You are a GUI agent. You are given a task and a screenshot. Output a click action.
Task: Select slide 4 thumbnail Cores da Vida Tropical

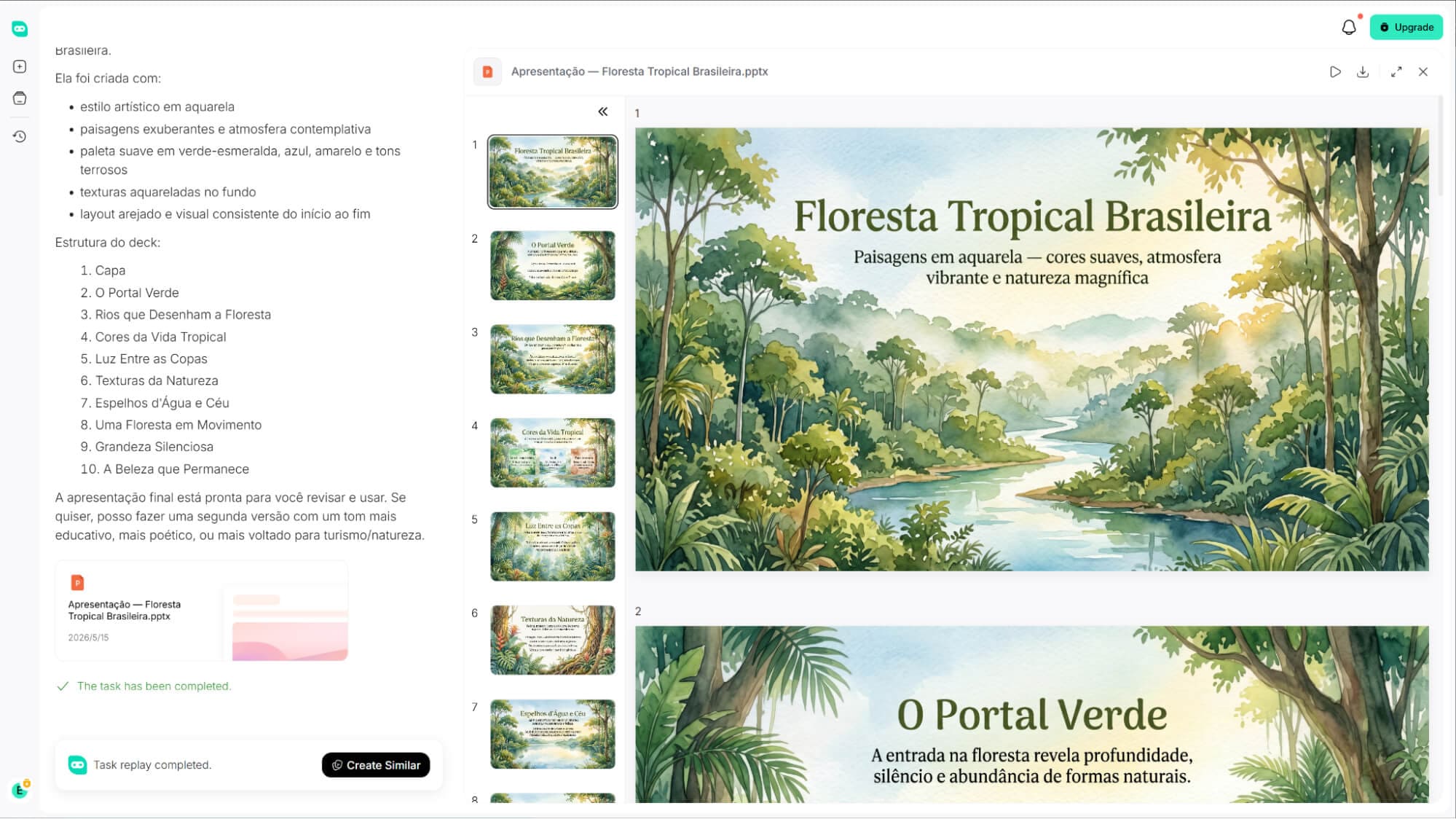(x=552, y=452)
